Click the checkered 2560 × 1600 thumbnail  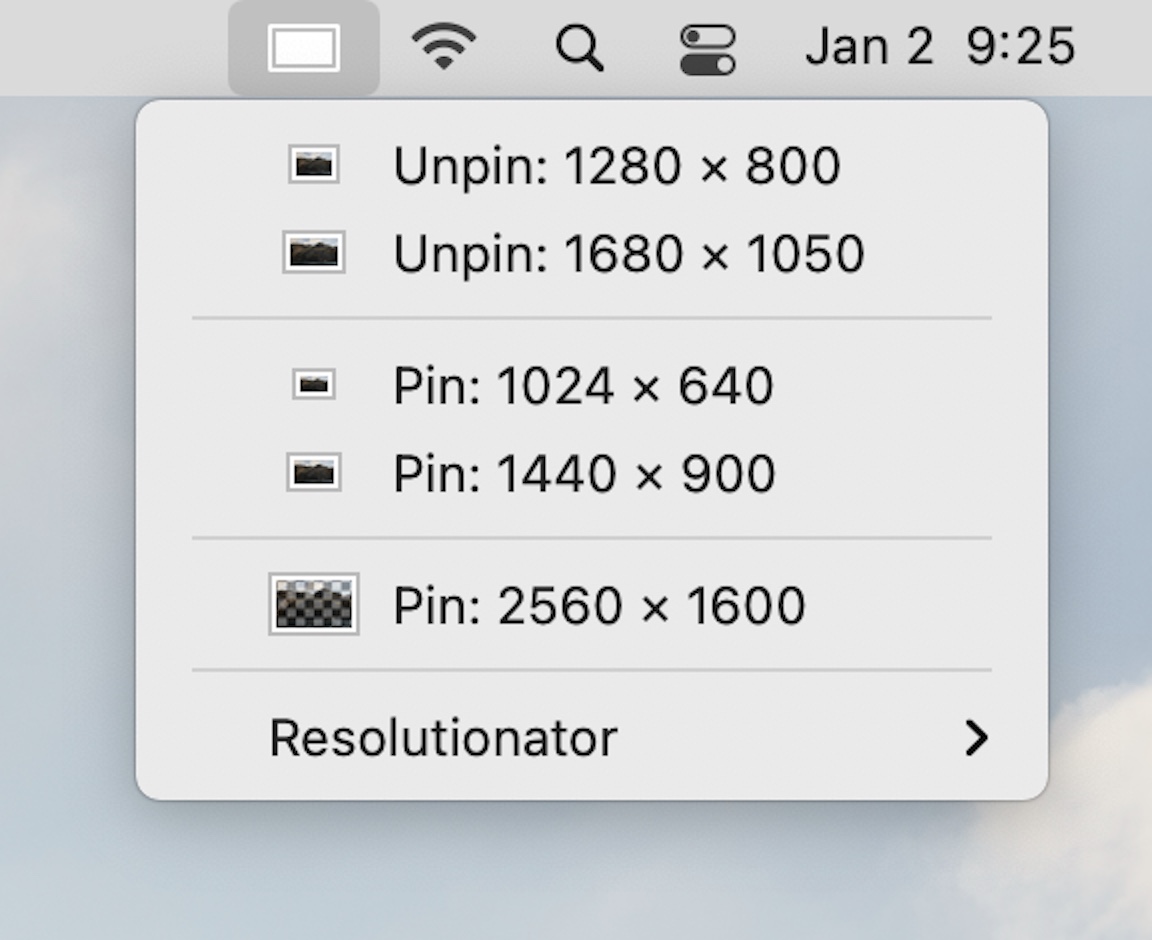click(x=314, y=604)
